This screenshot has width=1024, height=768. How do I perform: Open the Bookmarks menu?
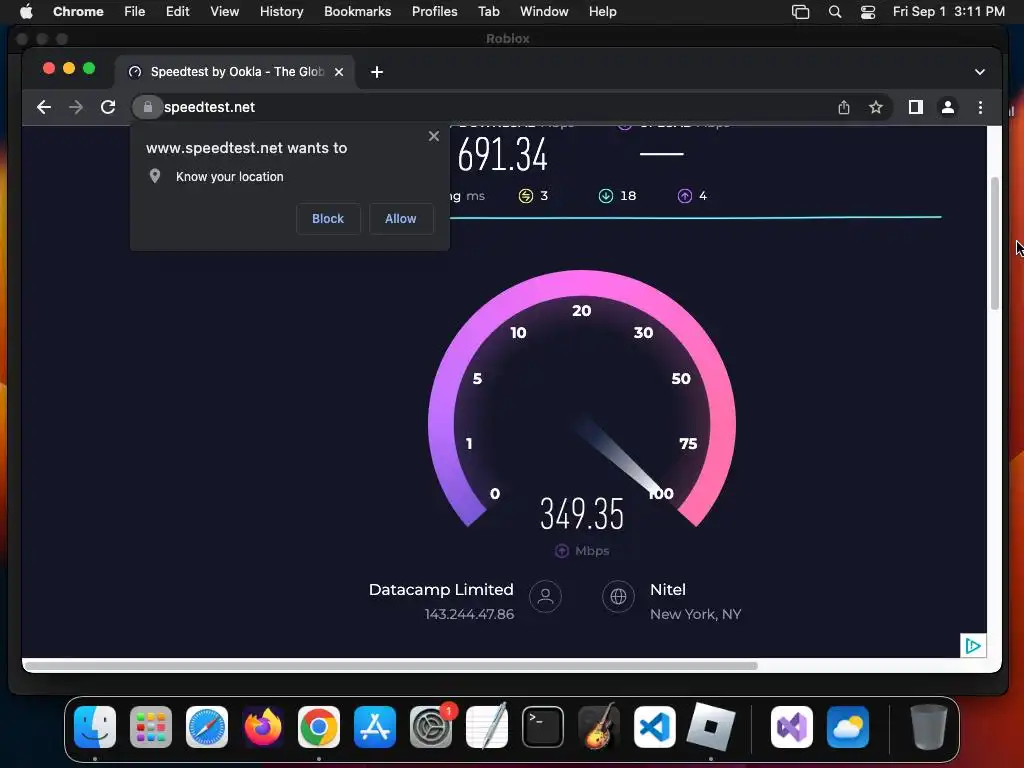[x=357, y=11]
